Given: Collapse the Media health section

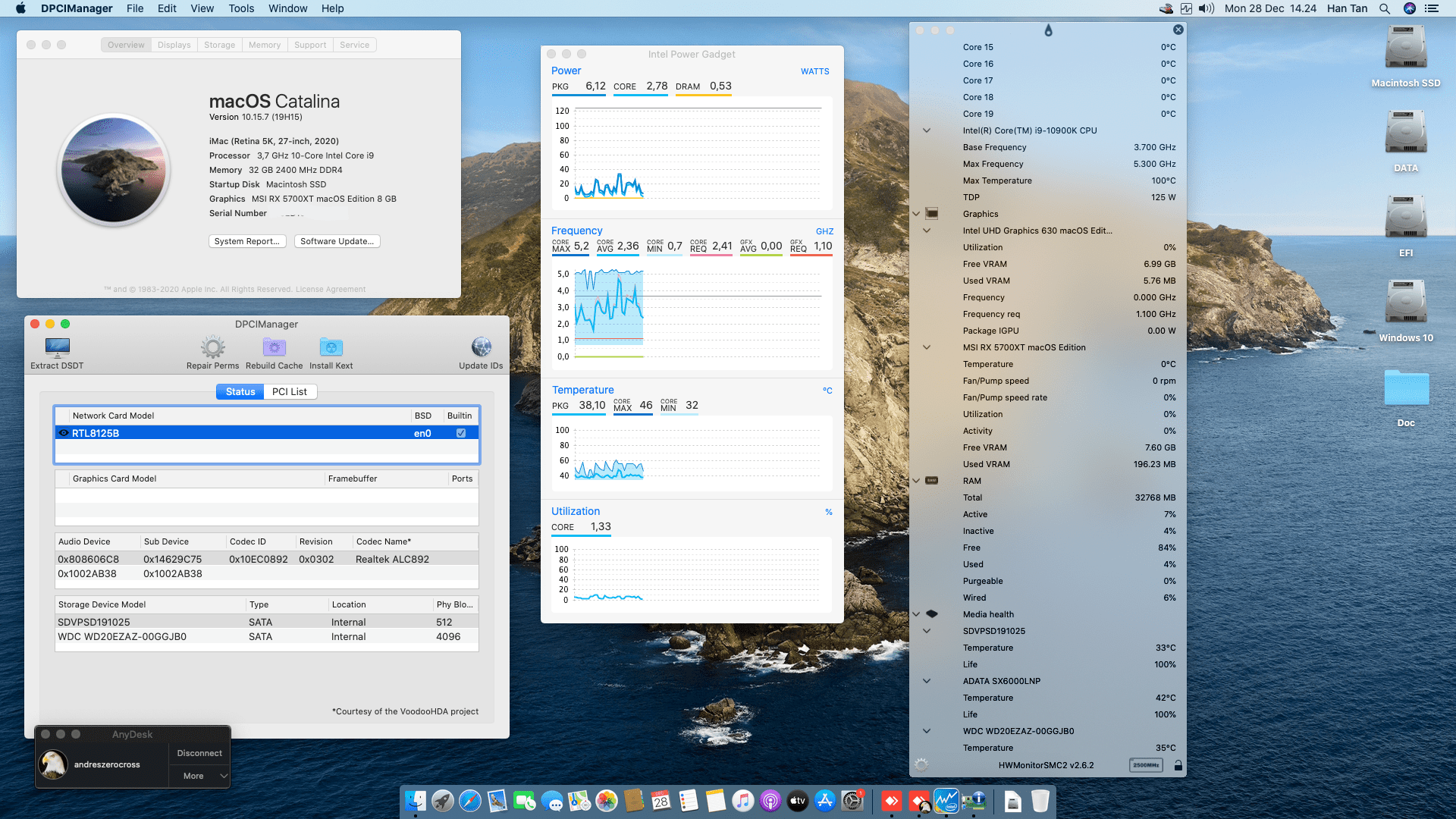Looking at the screenshot, I should [x=916, y=614].
